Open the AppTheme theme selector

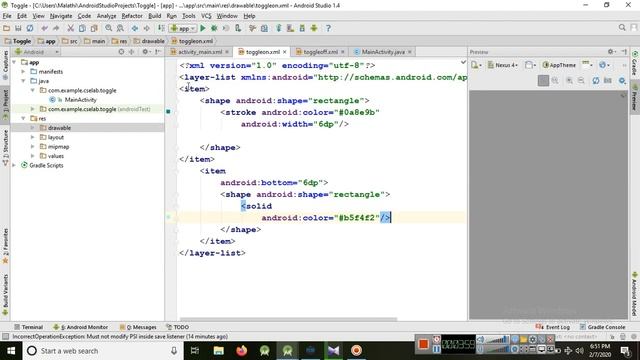[559, 65]
